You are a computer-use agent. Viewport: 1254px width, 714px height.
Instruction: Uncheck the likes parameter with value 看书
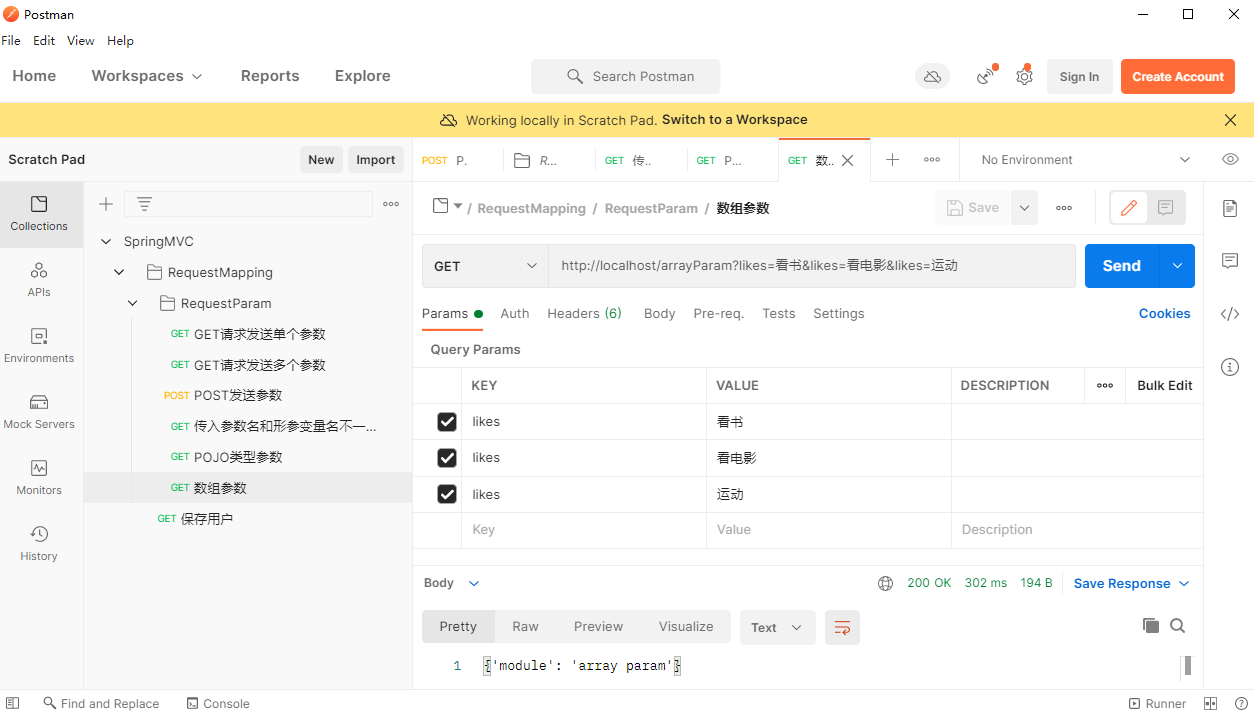click(x=447, y=422)
